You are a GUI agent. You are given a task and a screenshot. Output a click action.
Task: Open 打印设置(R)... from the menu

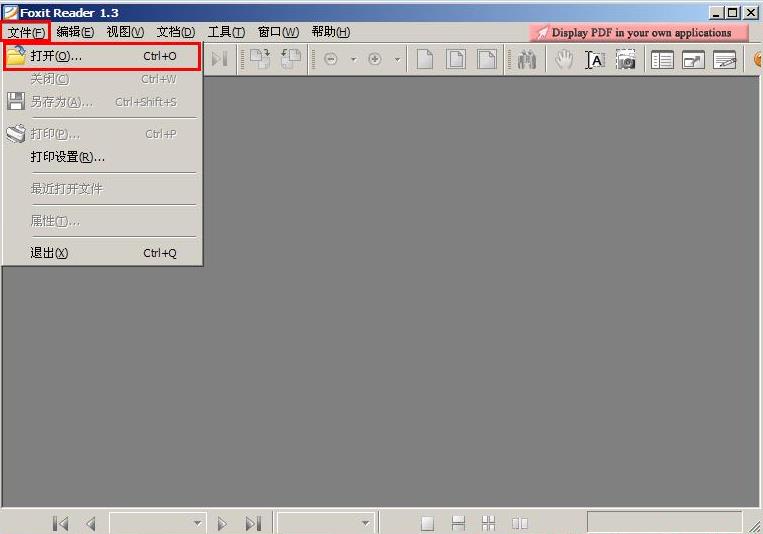pyautogui.click(x=102, y=157)
